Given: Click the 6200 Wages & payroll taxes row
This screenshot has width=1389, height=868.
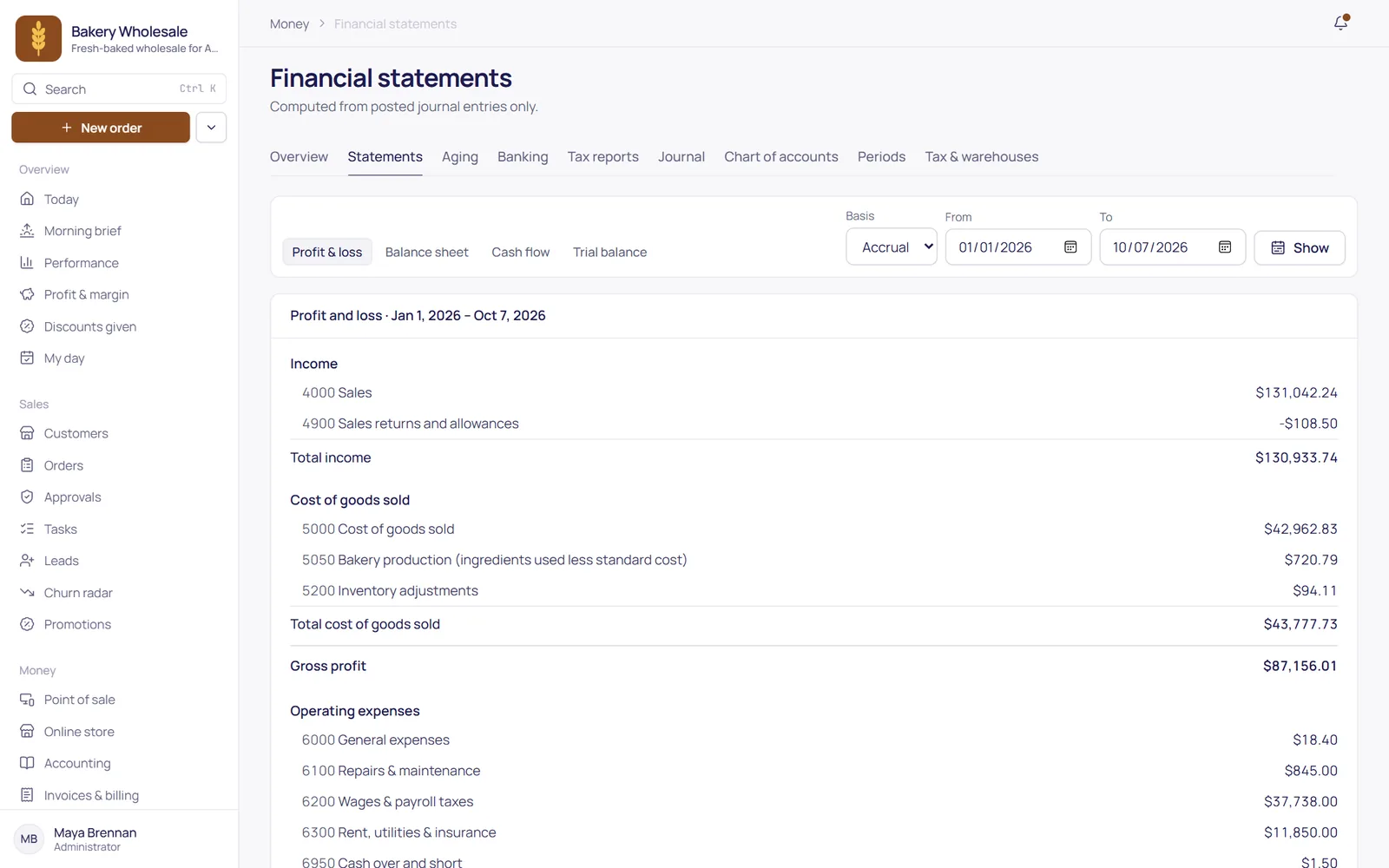Looking at the screenshot, I should [813, 802].
